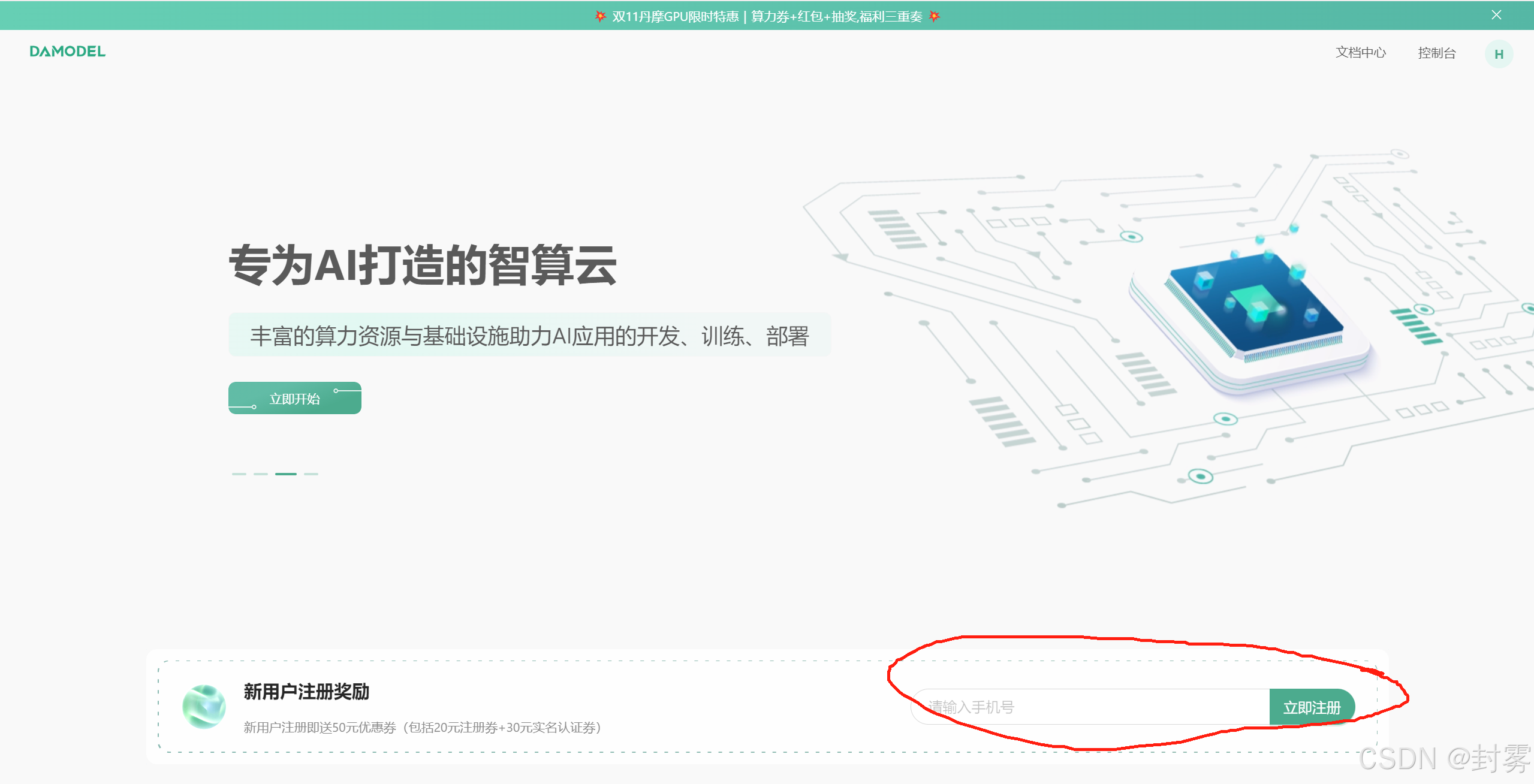Click the left firework icon in banner

(x=600, y=16)
